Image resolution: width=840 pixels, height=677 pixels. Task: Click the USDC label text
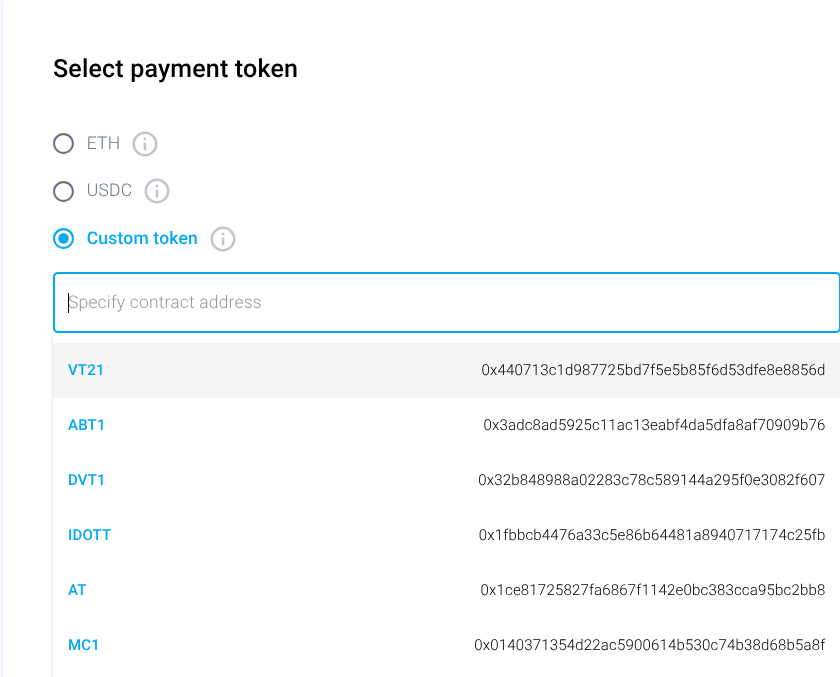point(109,191)
